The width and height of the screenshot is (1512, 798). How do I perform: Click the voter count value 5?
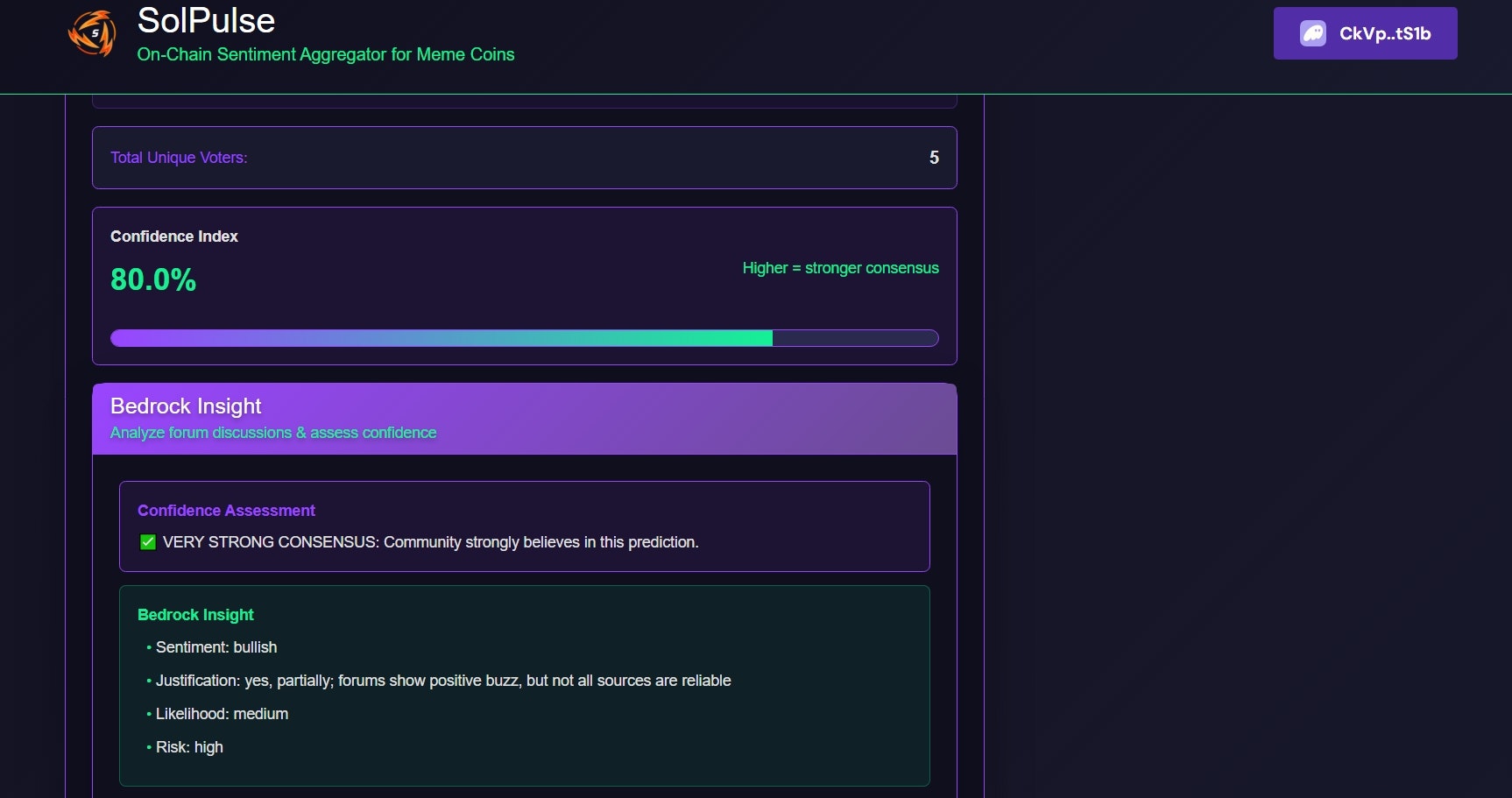(x=934, y=158)
